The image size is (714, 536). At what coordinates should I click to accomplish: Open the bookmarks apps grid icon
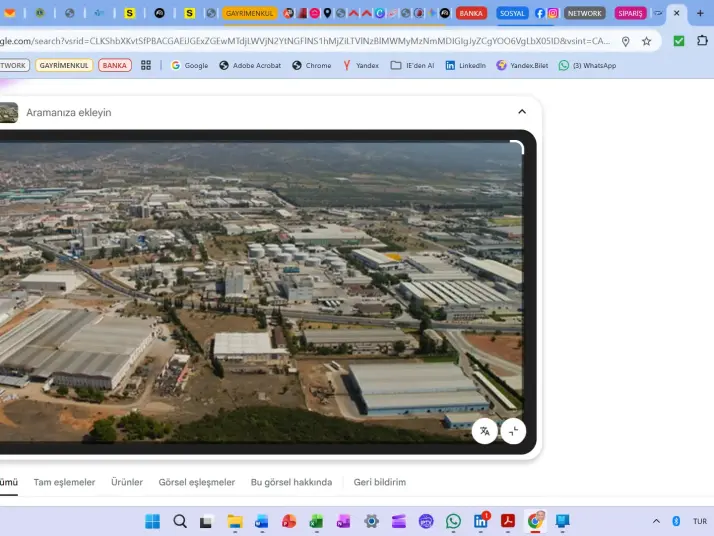coord(146,65)
